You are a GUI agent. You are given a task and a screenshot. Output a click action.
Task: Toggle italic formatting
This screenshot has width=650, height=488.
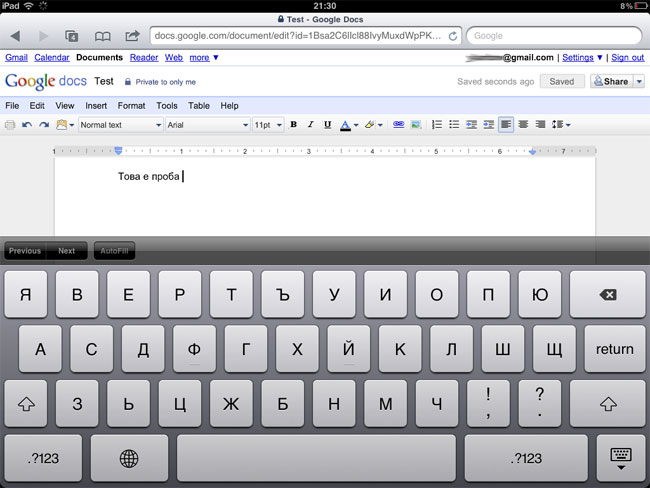[310, 124]
